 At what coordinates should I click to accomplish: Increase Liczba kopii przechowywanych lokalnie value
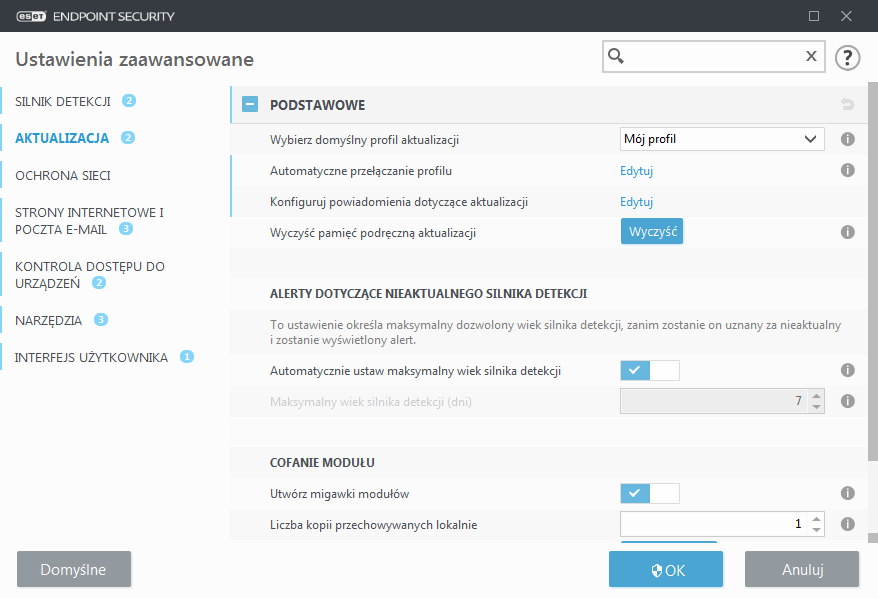(x=816, y=519)
